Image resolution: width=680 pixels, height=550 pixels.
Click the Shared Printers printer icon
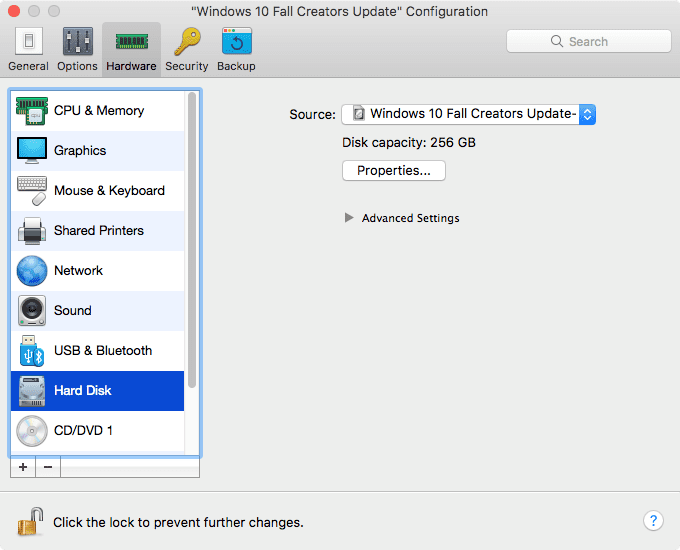[32, 230]
